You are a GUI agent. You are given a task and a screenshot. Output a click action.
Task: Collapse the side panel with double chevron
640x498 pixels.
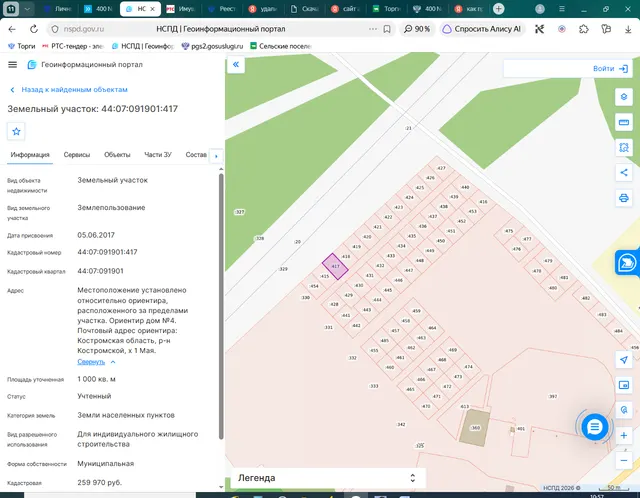236,64
